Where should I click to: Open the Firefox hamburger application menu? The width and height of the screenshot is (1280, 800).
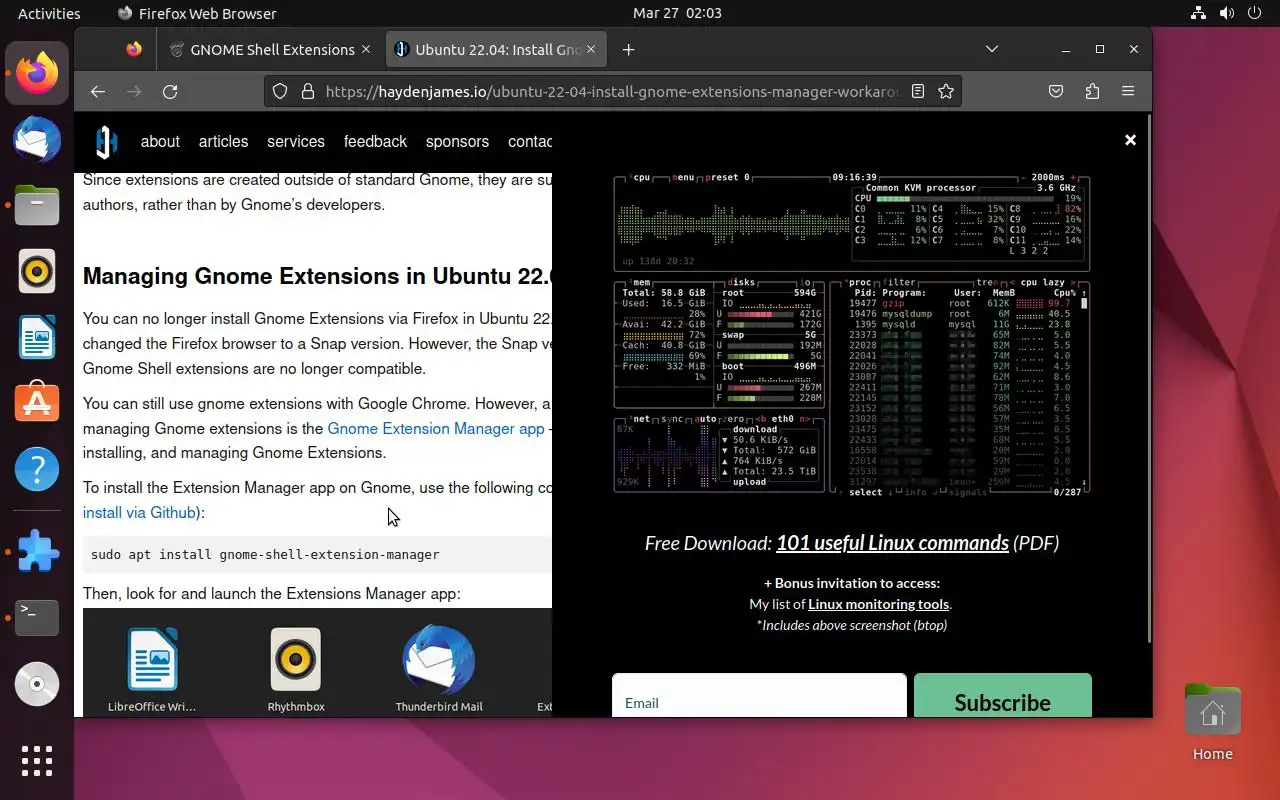pyautogui.click(x=1128, y=91)
